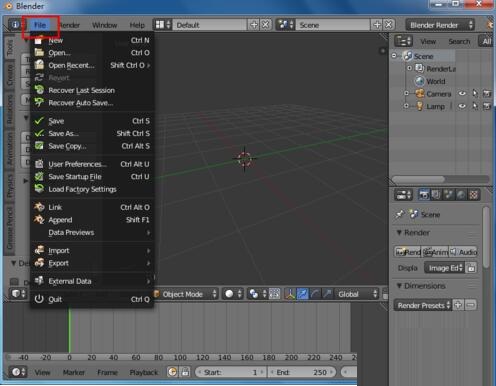
Task: Open the Scene properties tab icon
Action: pos(449,195)
